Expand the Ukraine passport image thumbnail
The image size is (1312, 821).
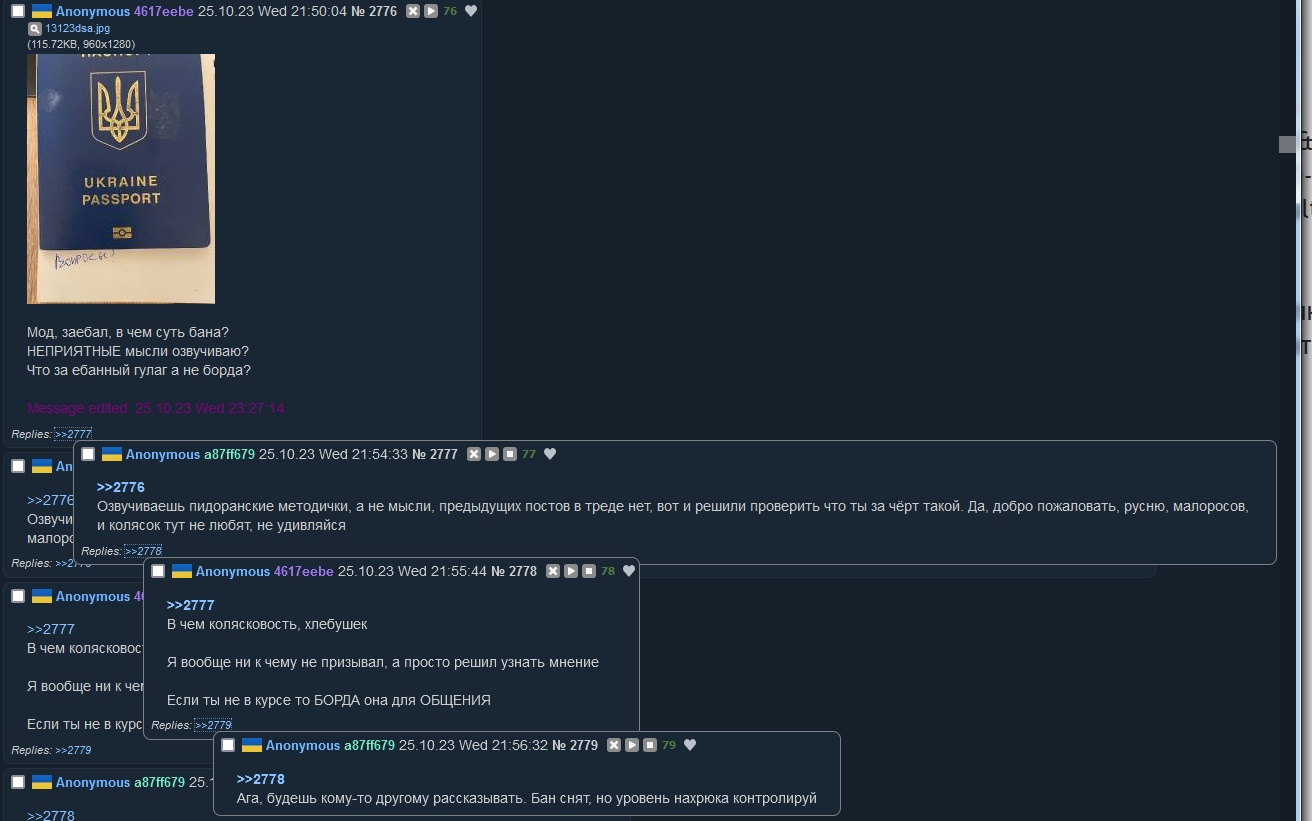tap(121, 178)
